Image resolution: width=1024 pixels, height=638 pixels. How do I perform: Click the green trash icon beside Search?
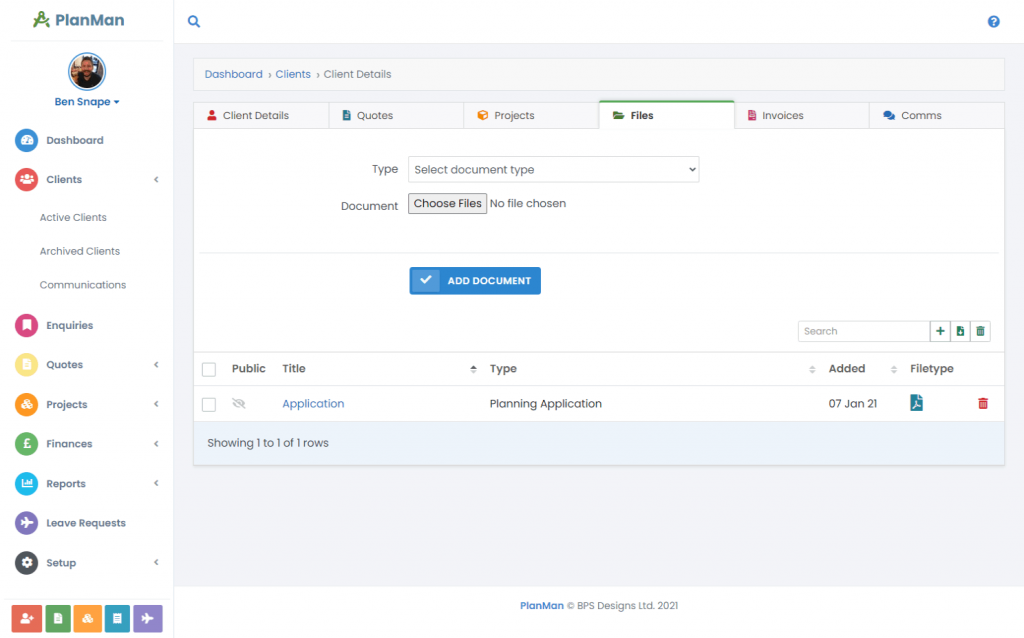click(x=980, y=331)
